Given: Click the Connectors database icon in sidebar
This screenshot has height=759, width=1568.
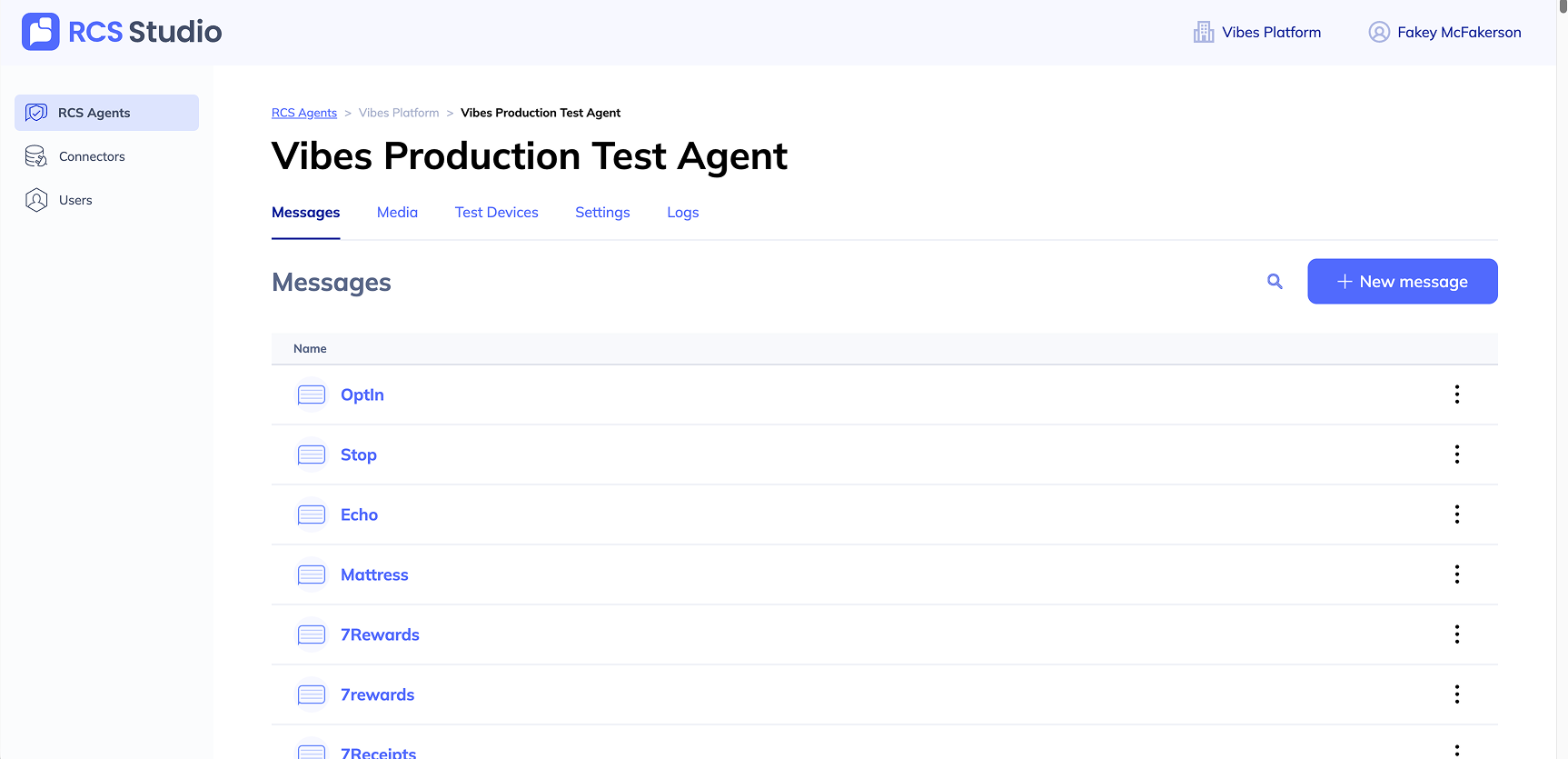Looking at the screenshot, I should click(36, 156).
